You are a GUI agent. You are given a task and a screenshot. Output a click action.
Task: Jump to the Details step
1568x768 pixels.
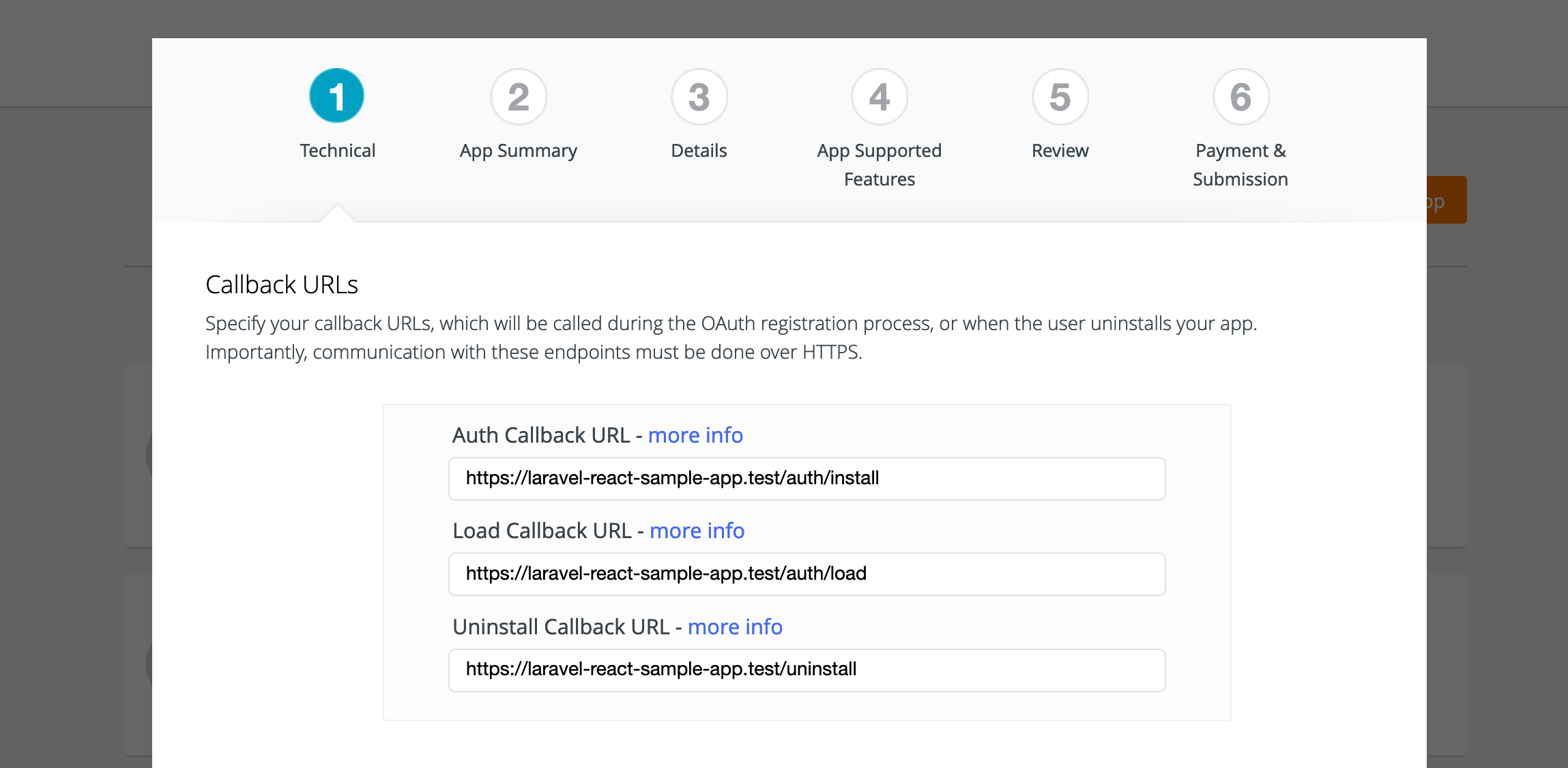pyautogui.click(x=699, y=150)
